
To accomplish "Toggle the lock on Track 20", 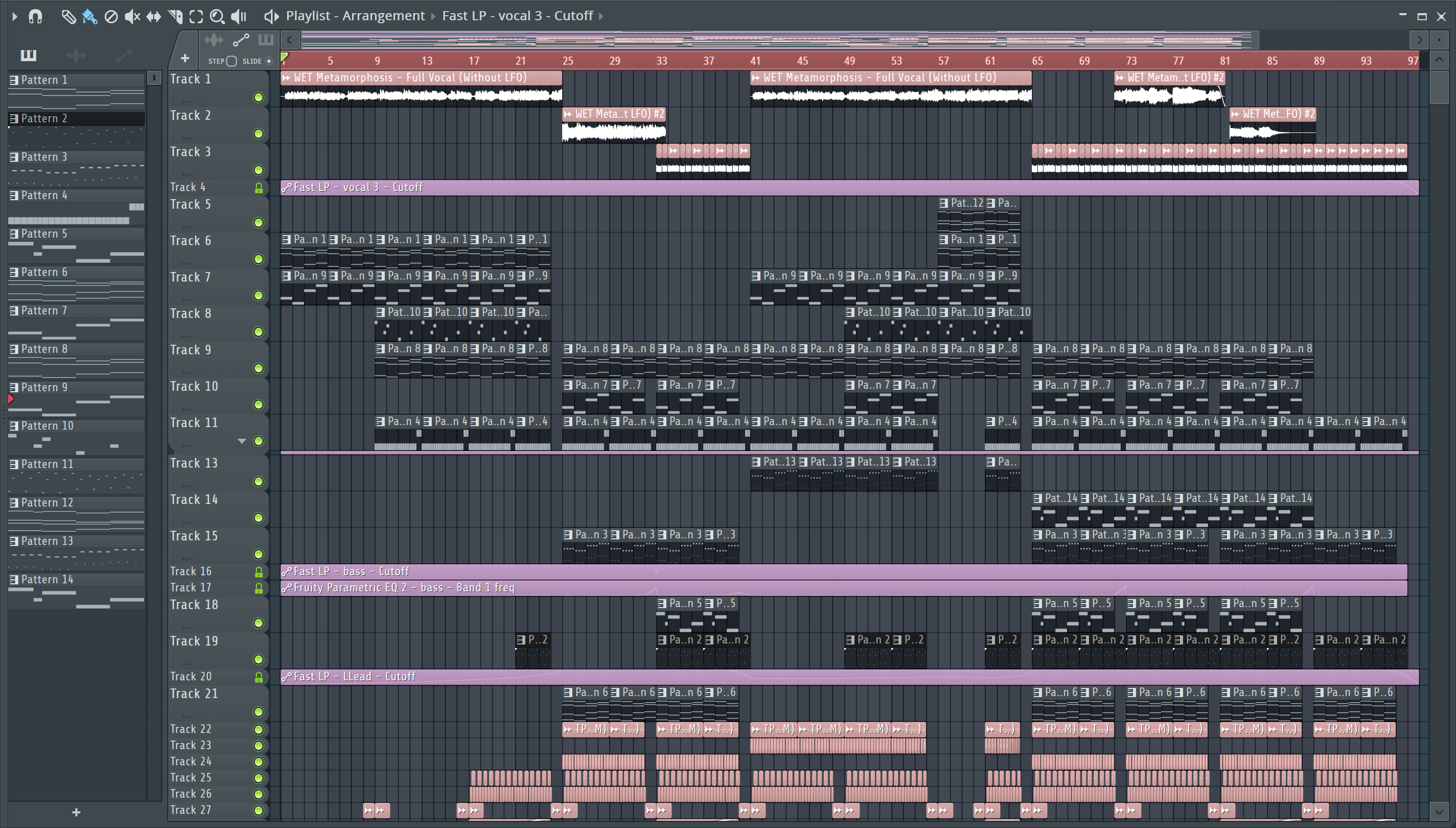I will click(x=259, y=677).
